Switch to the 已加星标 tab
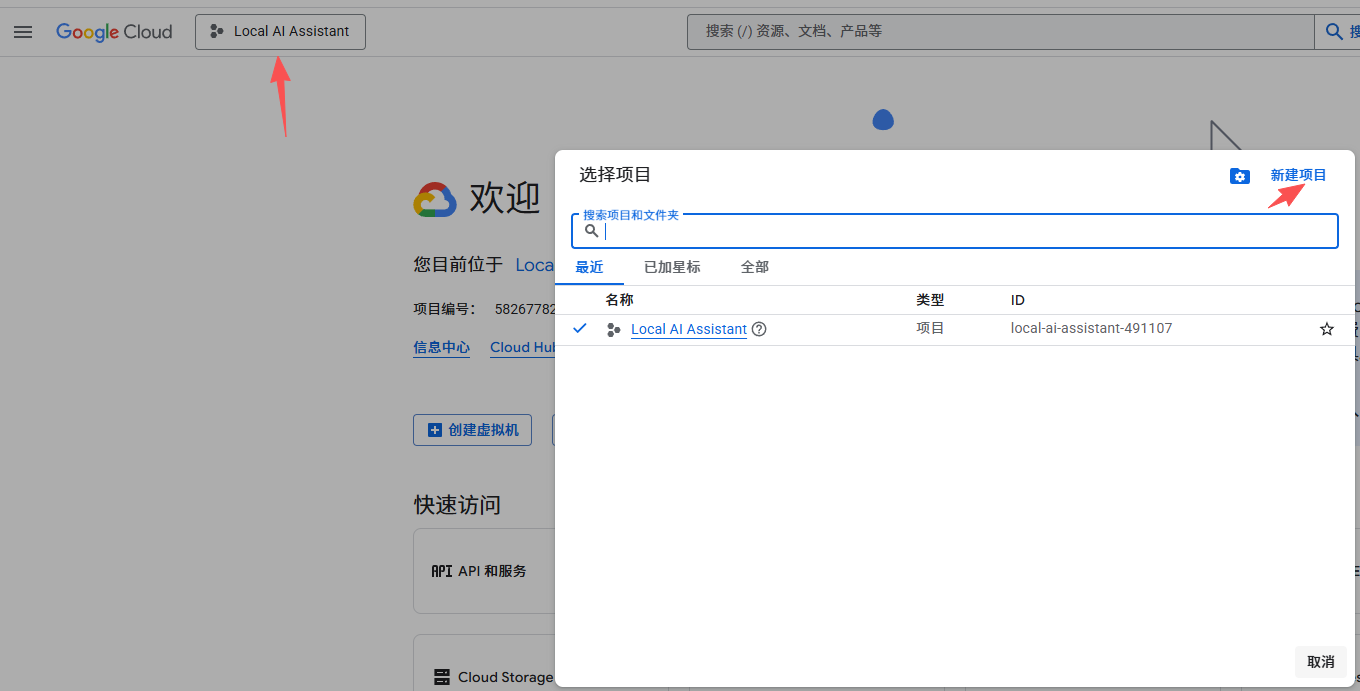This screenshot has width=1360, height=691. 672,267
